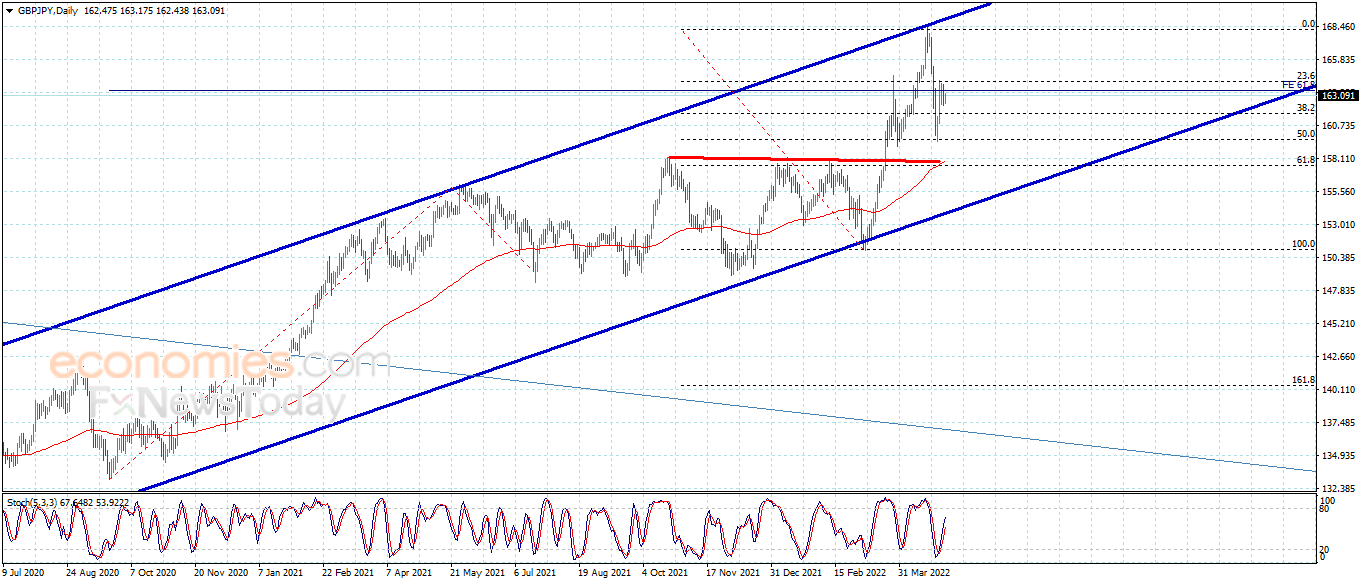The image size is (1362, 584).
Task: Click the 9 Jul 2020 date label
Action: (23, 574)
